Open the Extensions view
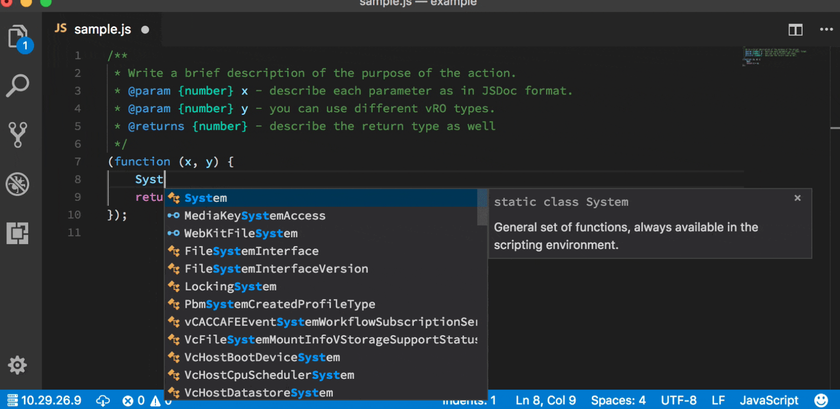The height and width of the screenshot is (409, 840). coord(18,232)
